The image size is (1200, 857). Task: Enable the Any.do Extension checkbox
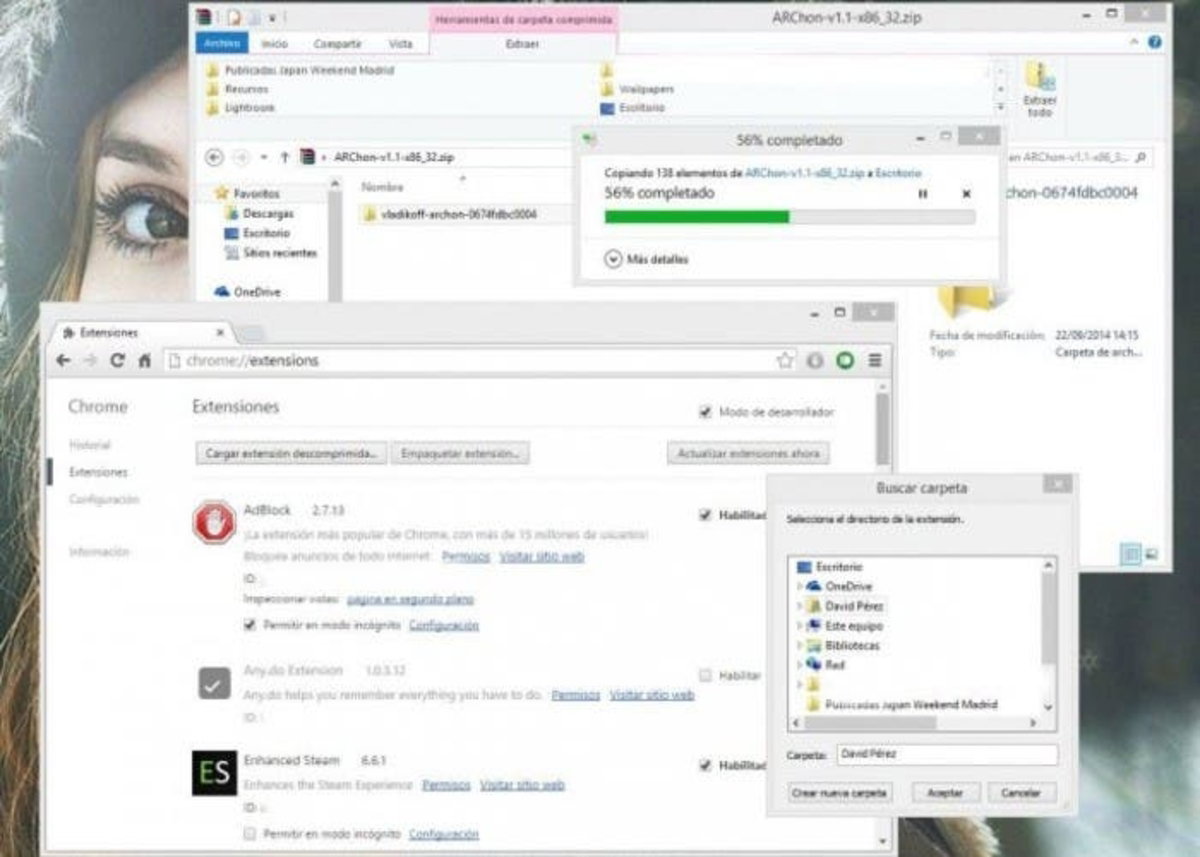(705, 676)
